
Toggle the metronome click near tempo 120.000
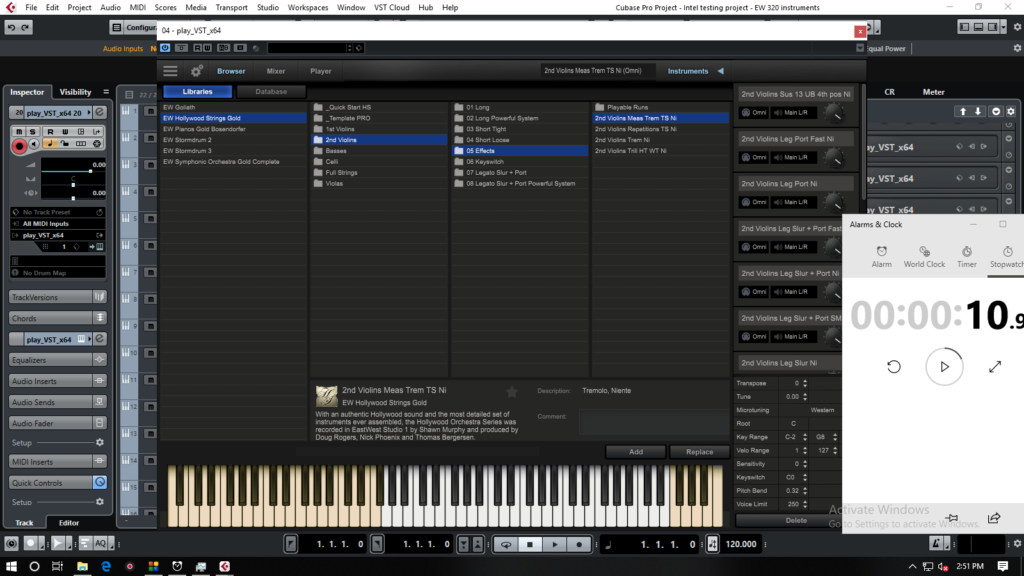712,544
